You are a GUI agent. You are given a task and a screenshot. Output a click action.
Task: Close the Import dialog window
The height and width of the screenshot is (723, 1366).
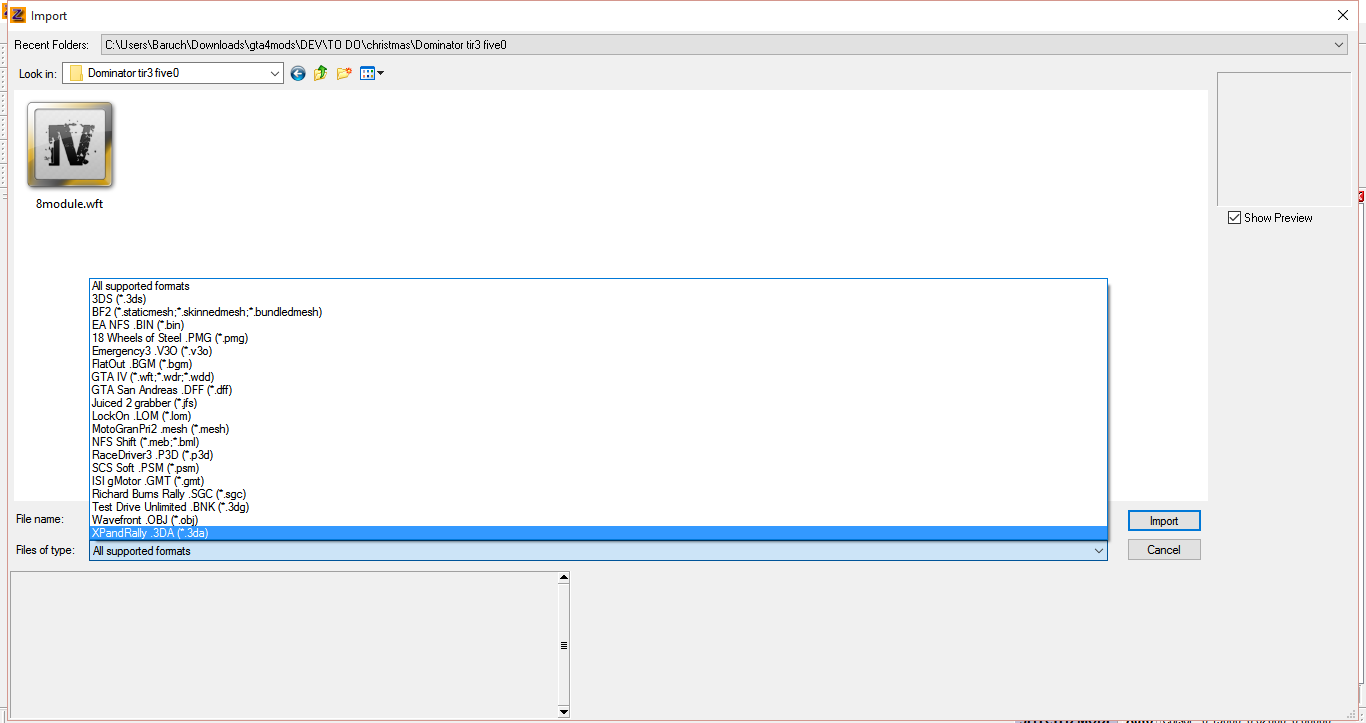tap(1342, 15)
